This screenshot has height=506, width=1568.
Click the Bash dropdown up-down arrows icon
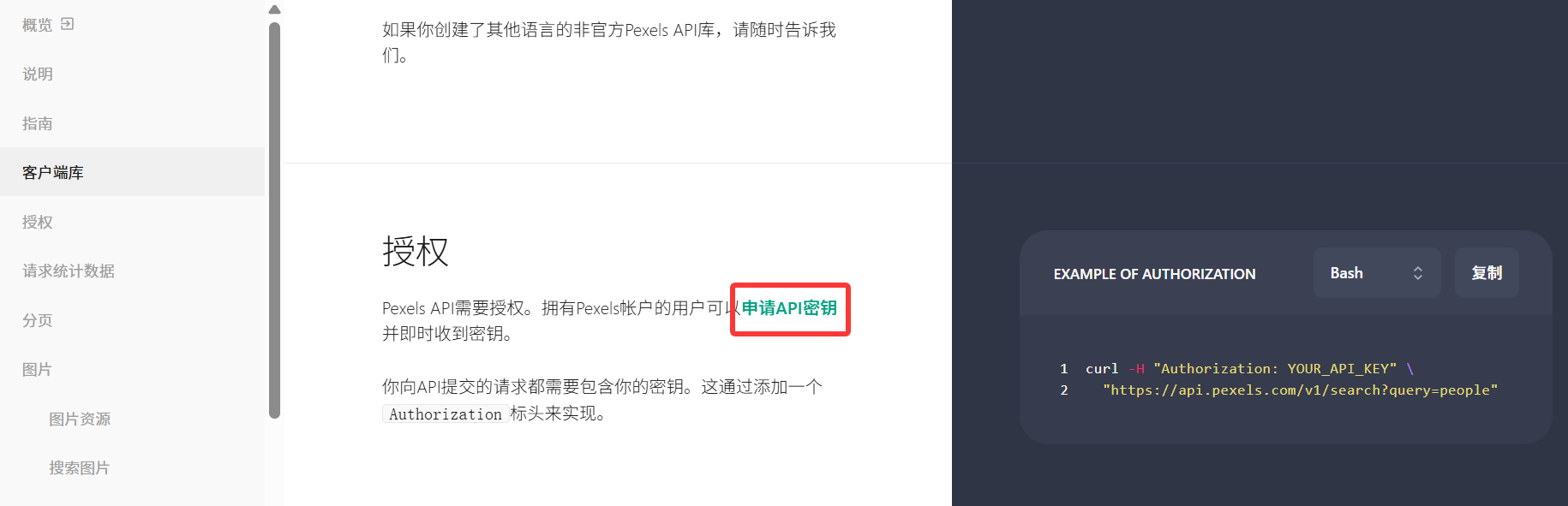1418,273
